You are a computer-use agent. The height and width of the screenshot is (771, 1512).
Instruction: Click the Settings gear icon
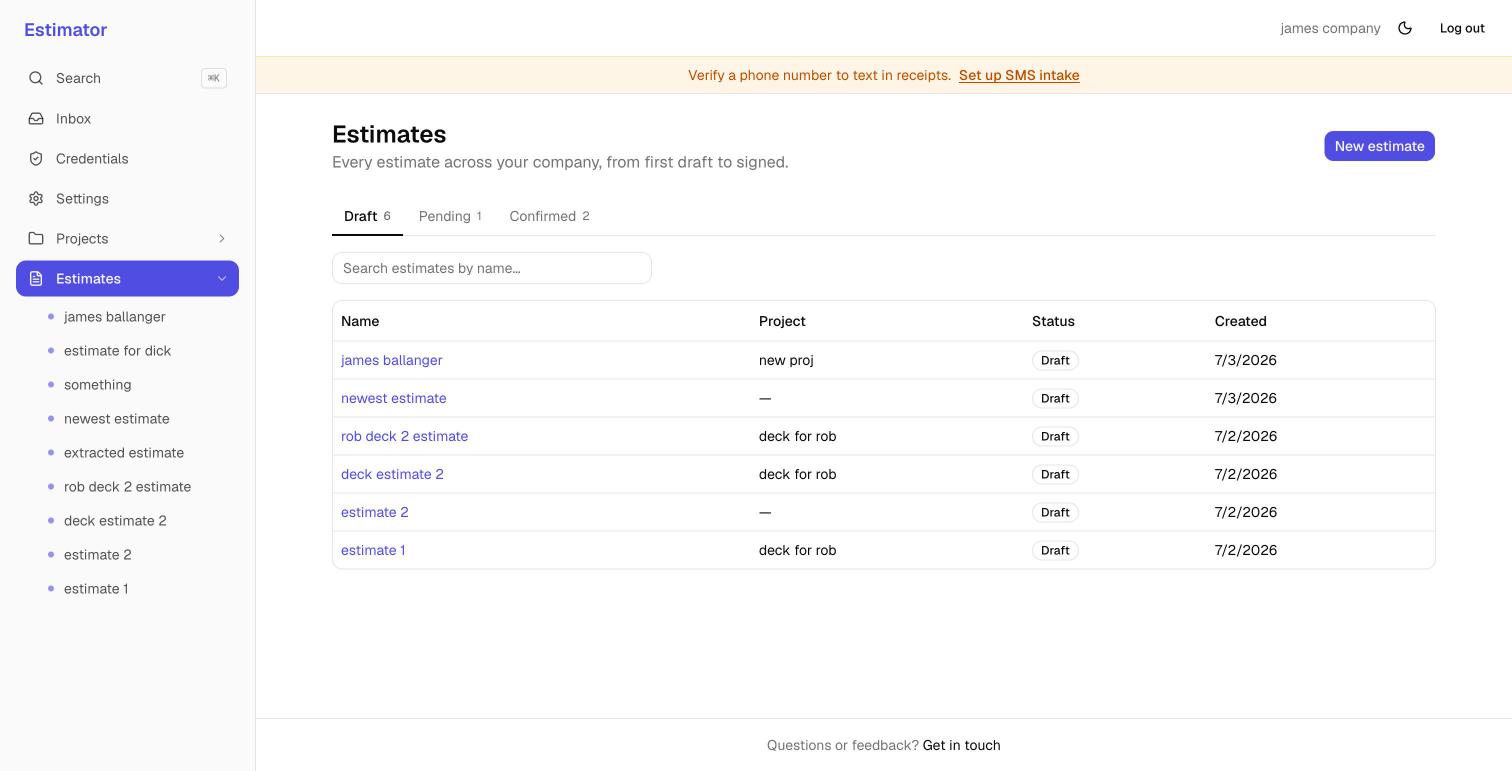click(36, 198)
